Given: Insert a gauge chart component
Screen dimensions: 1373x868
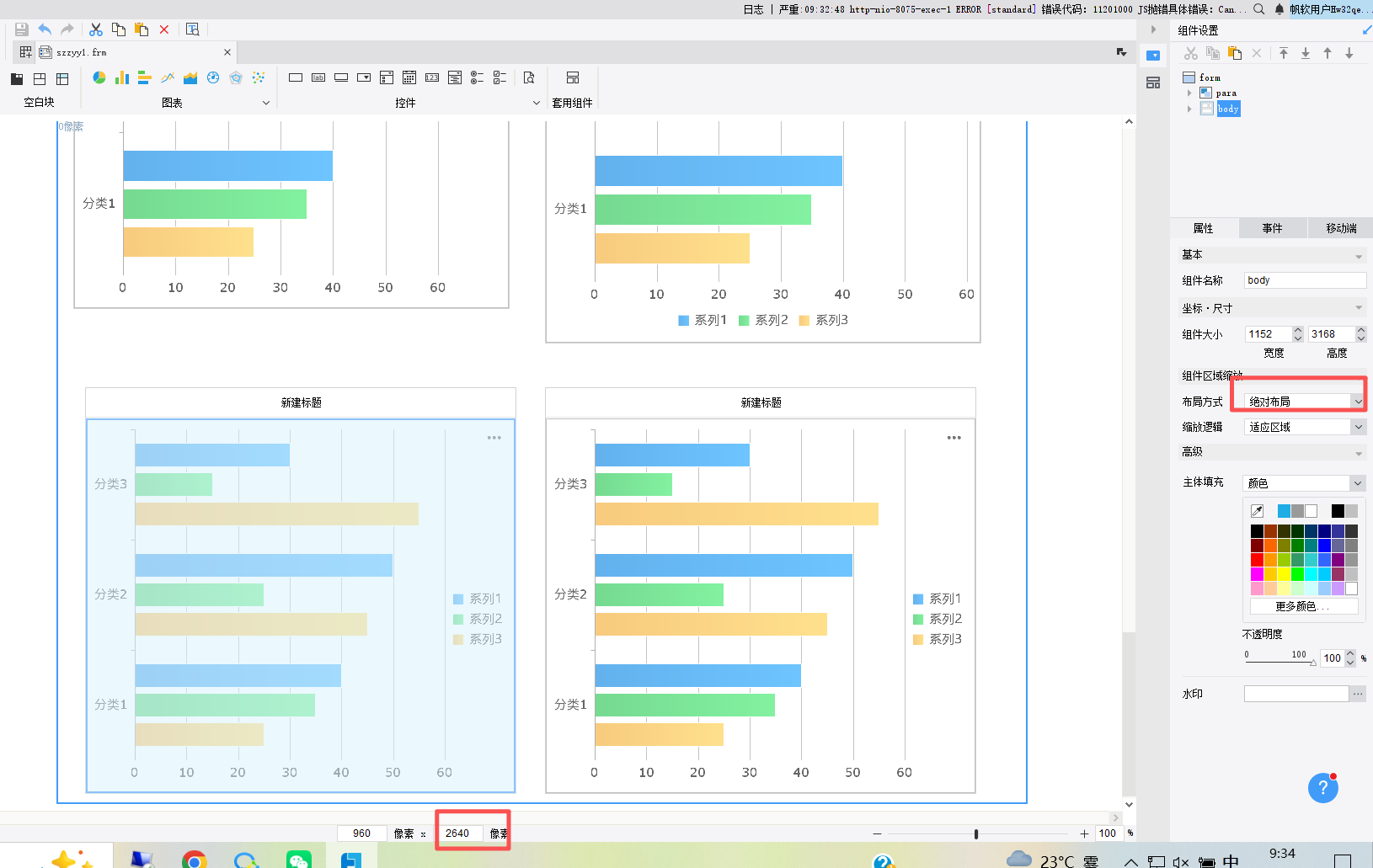Looking at the screenshot, I should [213, 77].
